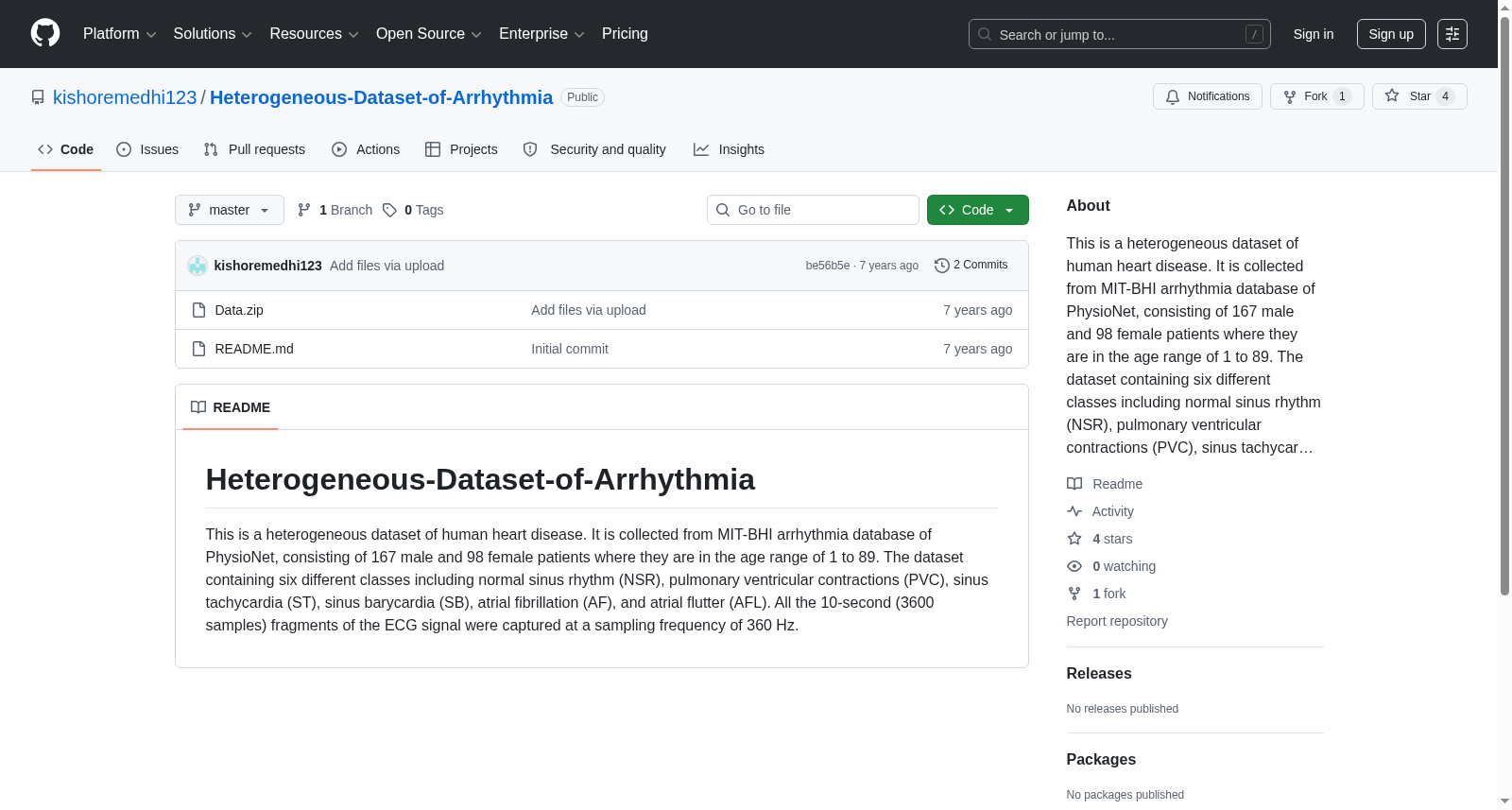Expand the green Code dropdown button
The width and height of the screenshot is (1512, 810).
[x=978, y=210]
